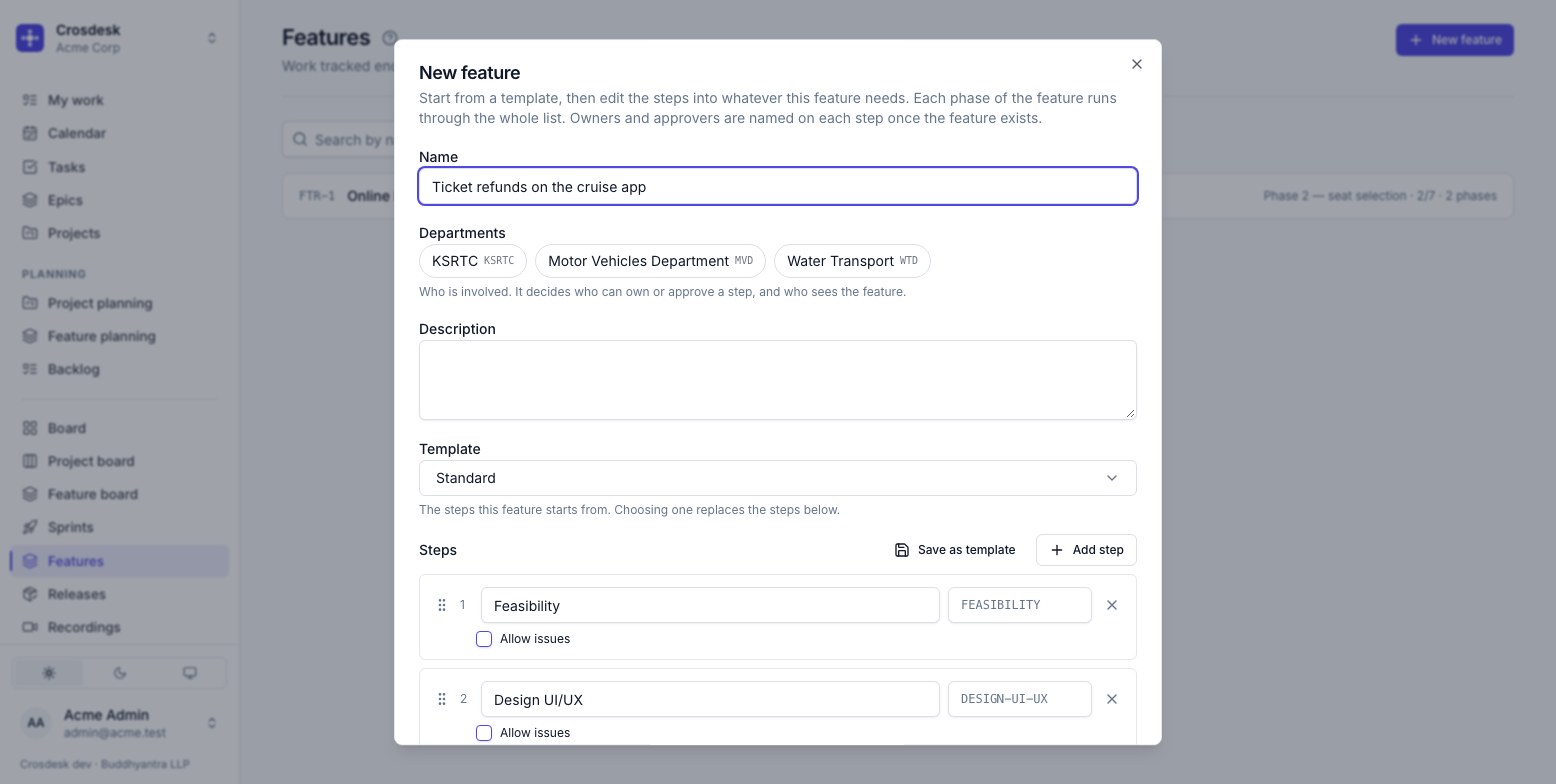
Task: Expand the Acme Admin account menu
Action: click(x=119, y=723)
